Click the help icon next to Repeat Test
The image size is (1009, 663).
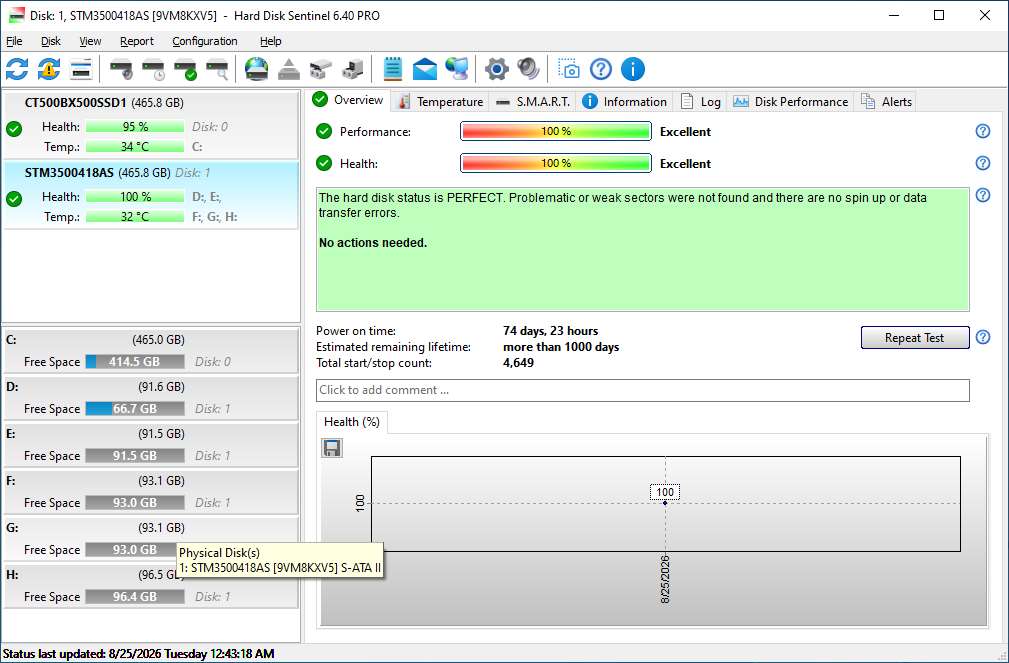coord(983,337)
